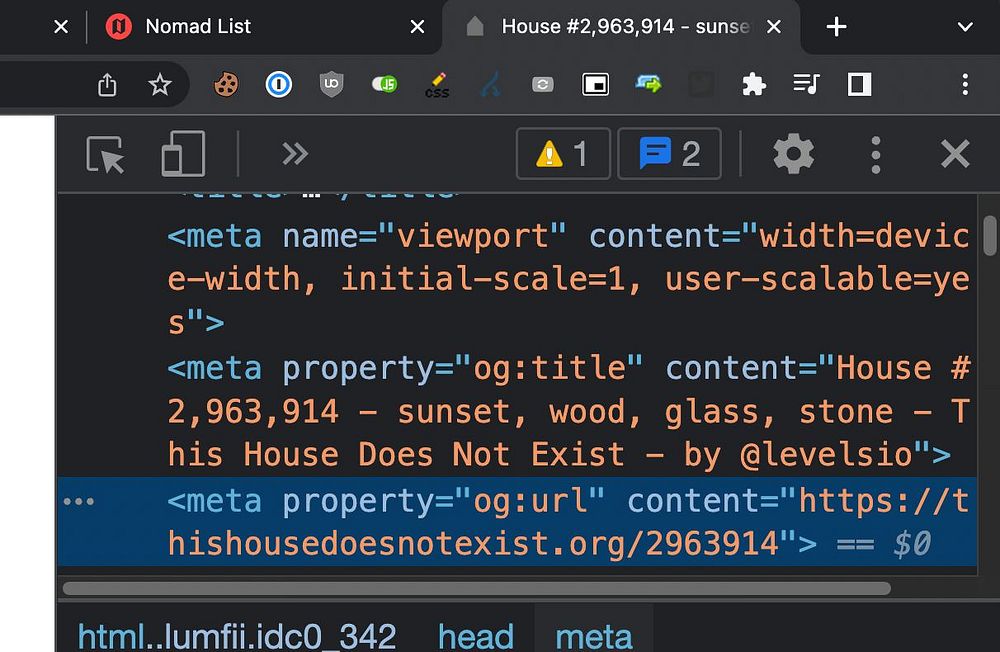Close the leftmost partially visible tab
Viewport: 1000px width, 652px height.
(x=61, y=27)
